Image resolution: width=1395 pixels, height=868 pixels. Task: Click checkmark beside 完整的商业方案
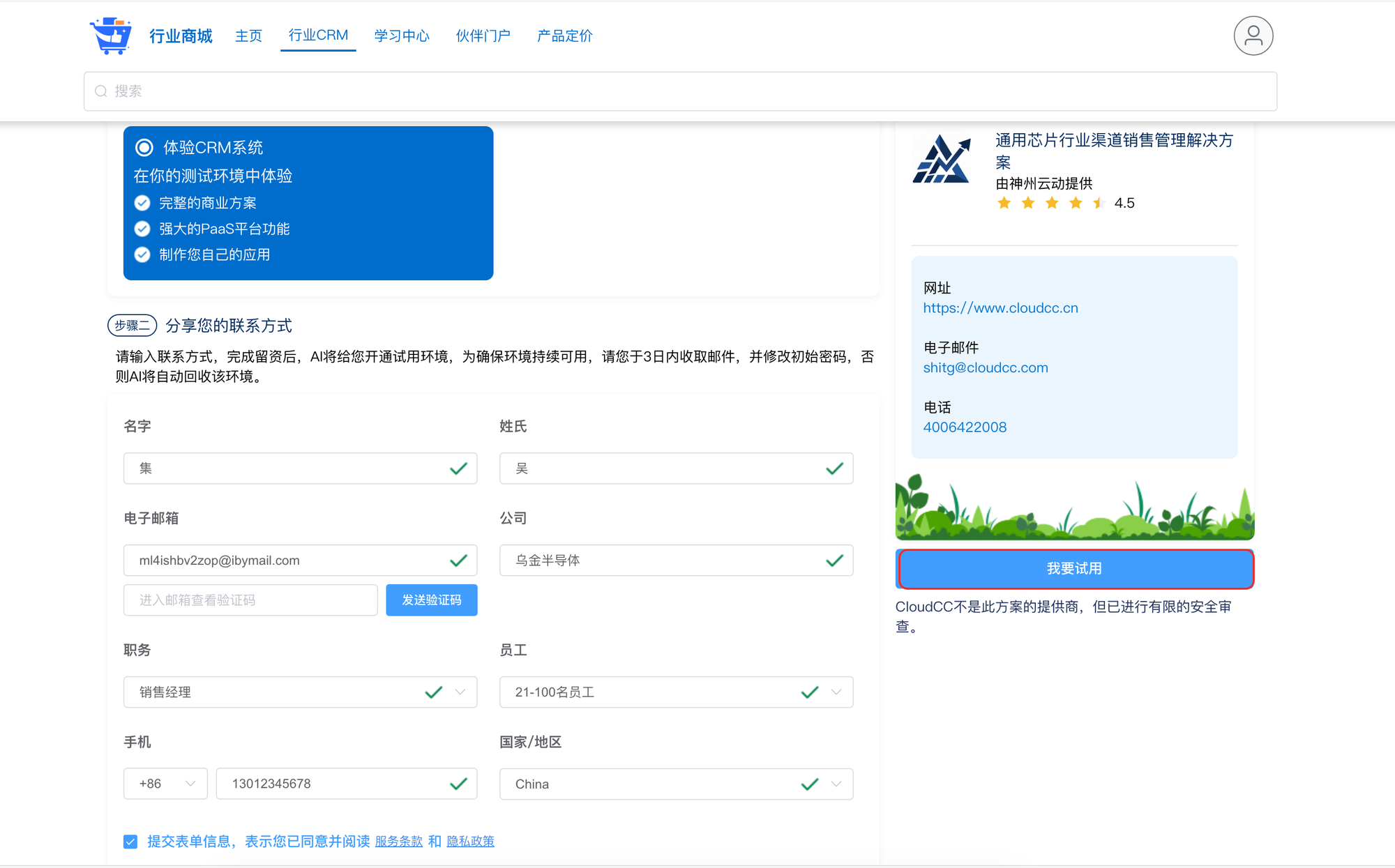tap(142, 203)
